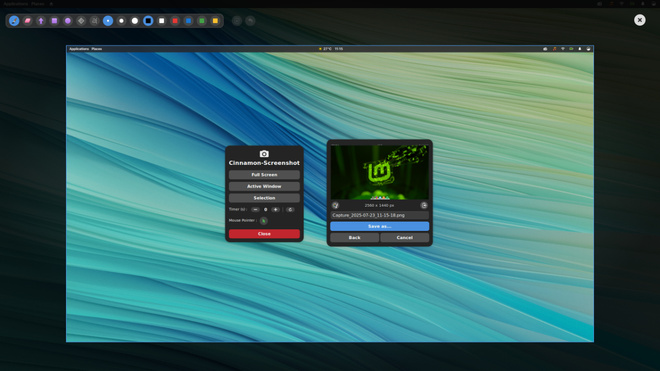The image size is (660, 371).
Task: Pick the purple circle shape tool
Action: (x=68, y=21)
